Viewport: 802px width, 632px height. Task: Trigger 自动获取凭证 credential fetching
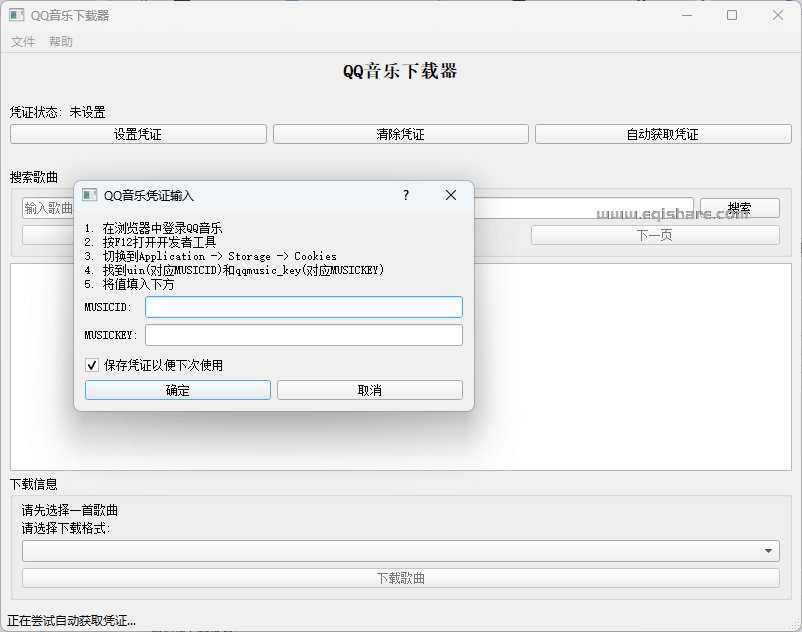665,133
